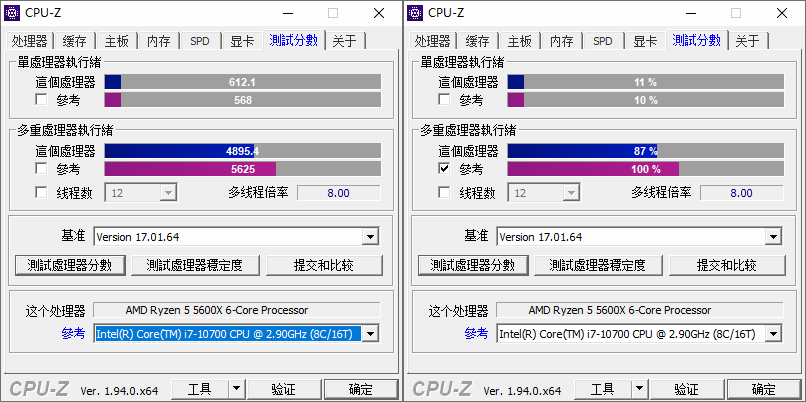Click multi-thread bar showing 87 %
This screenshot has width=806, height=402.
coord(646,151)
